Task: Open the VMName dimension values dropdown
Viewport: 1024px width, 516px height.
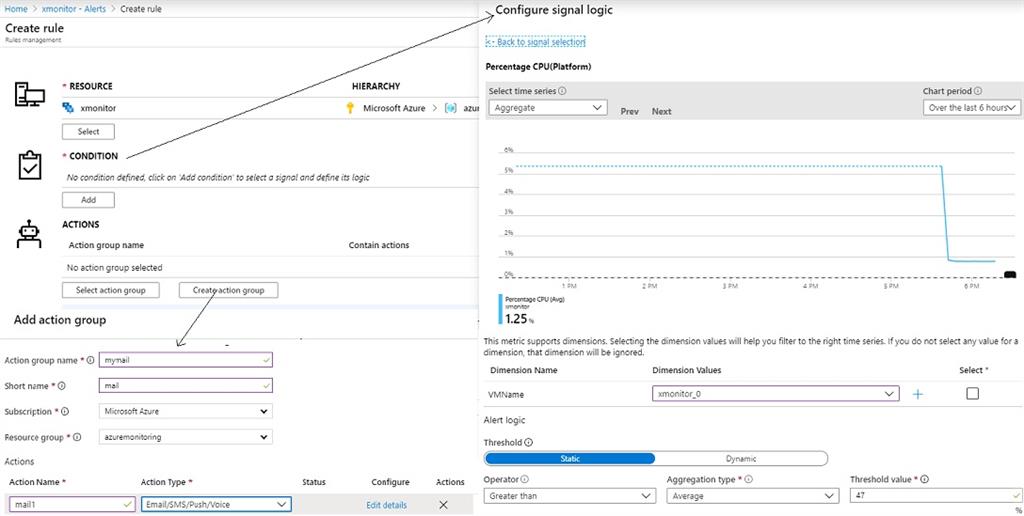Action: tap(775, 394)
